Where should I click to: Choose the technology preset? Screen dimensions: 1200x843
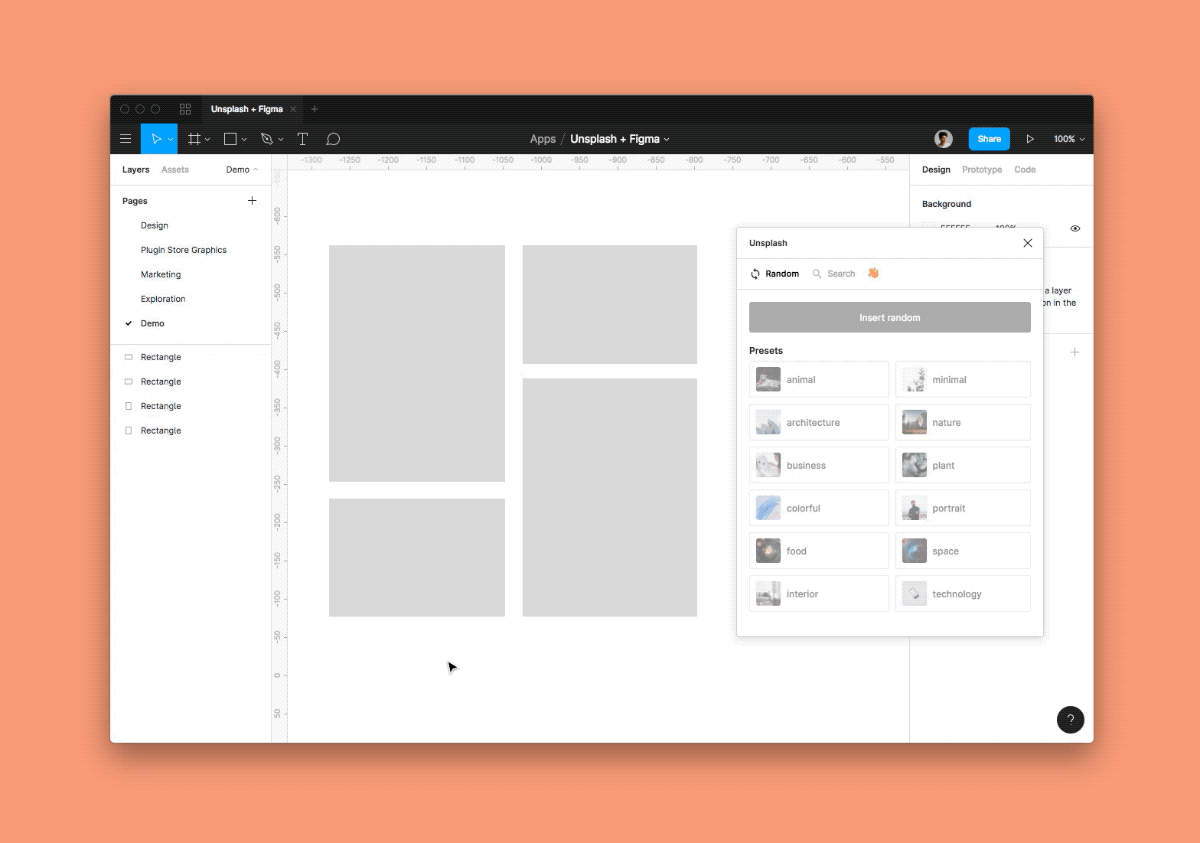963,594
